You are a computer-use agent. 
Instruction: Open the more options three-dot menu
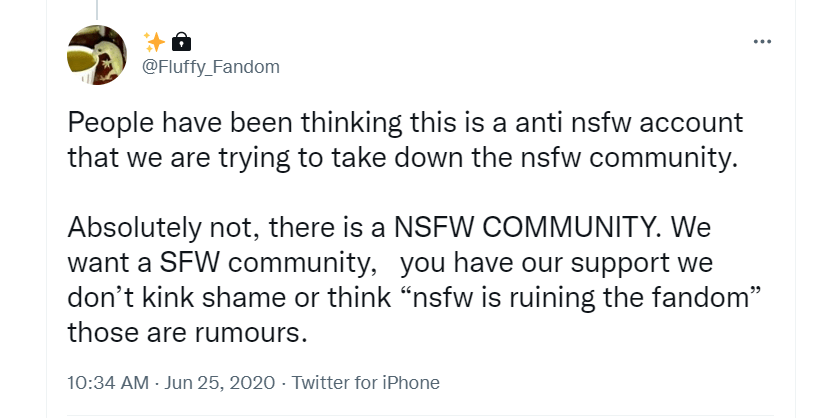pyautogui.click(x=762, y=42)
